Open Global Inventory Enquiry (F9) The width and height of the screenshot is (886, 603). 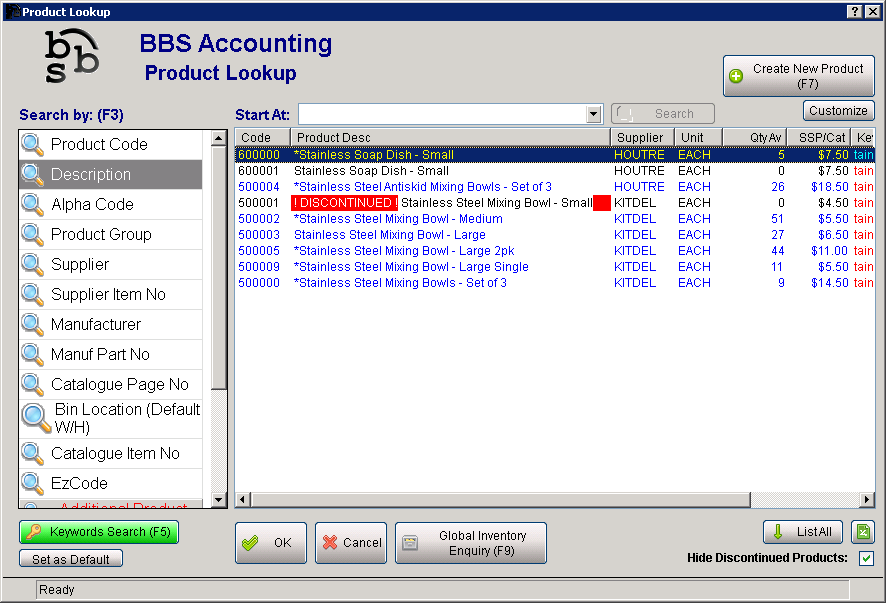[x=471, y=543]
